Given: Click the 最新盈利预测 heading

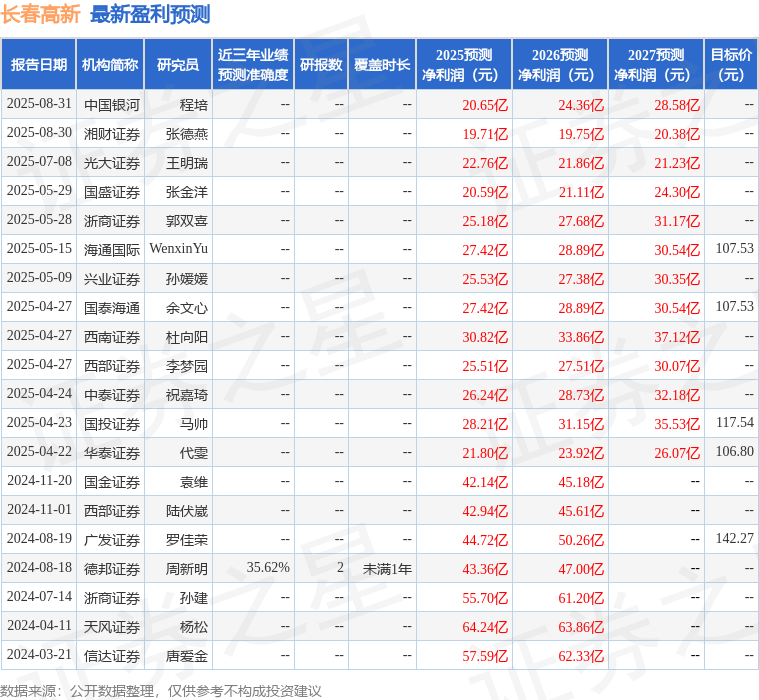Looking at the screenshot, I should pyautogui.click(x=150, y=14).
